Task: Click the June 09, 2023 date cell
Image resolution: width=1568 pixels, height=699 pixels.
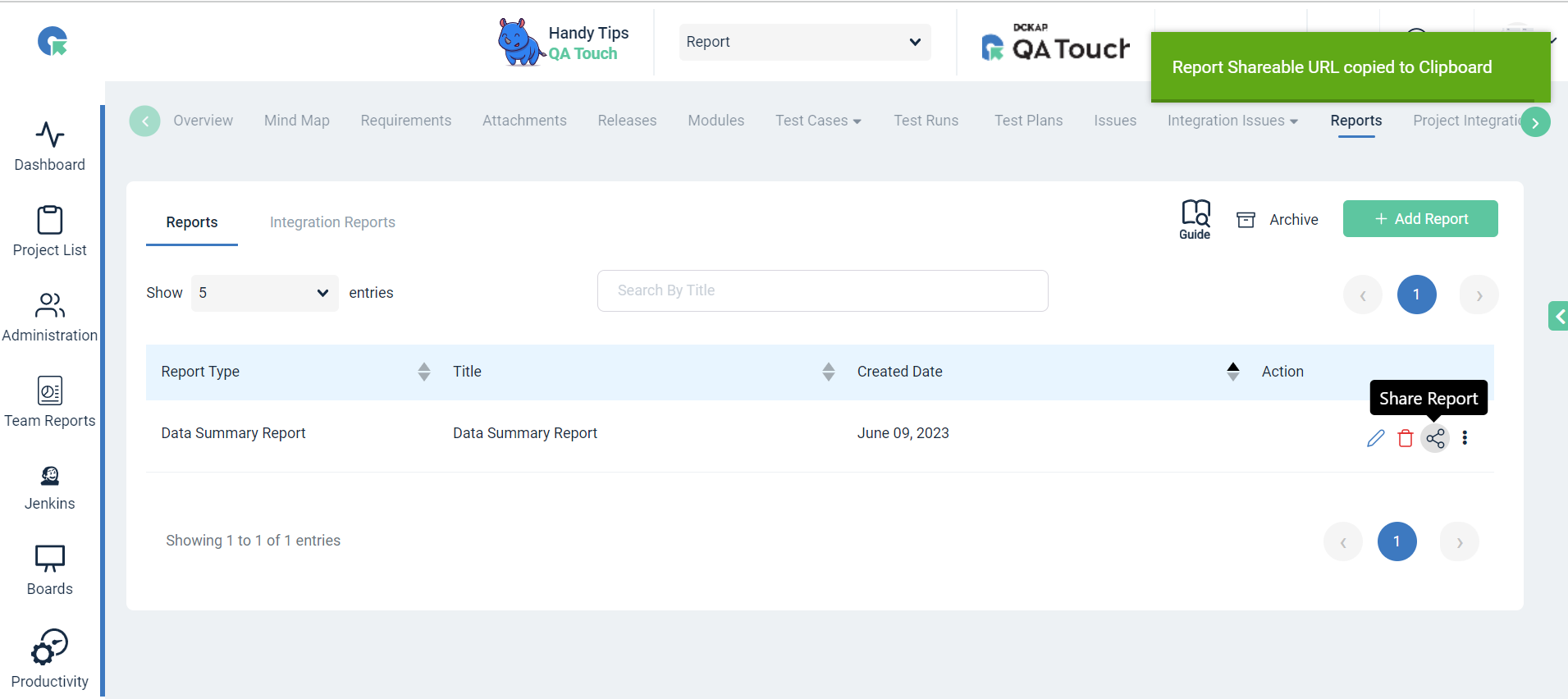Action: pos(903,433)
